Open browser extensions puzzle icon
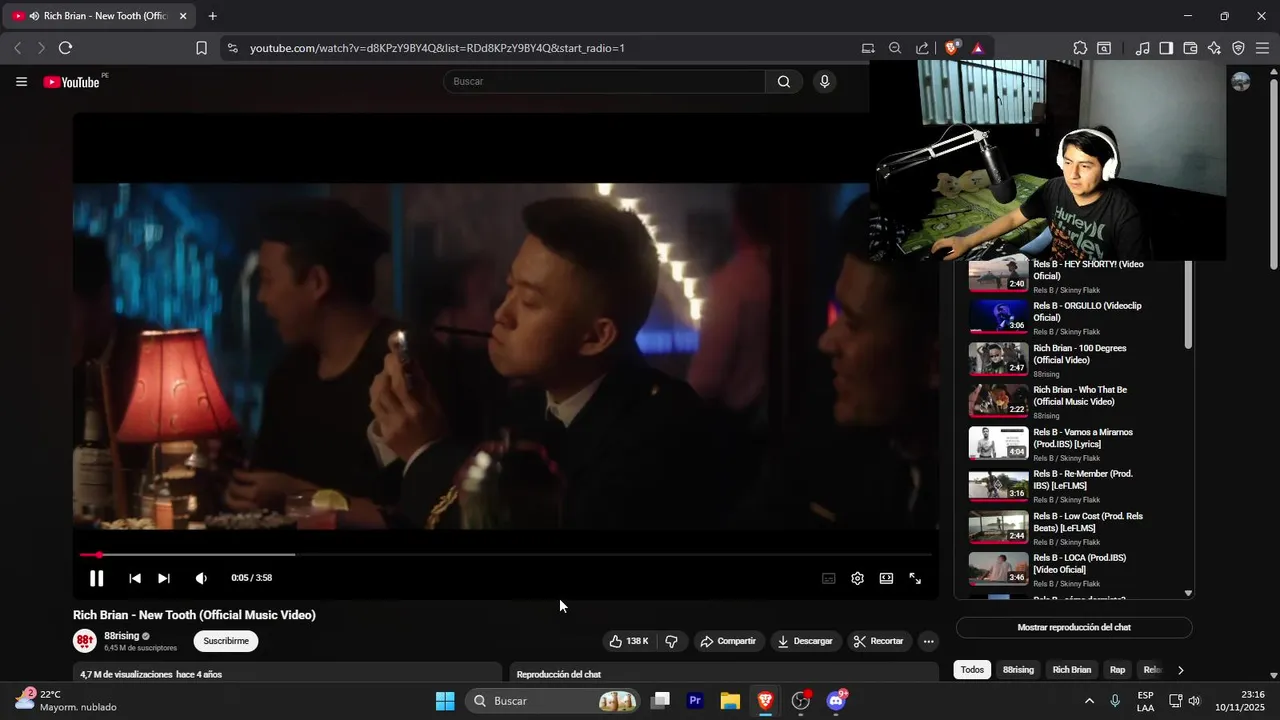Viewport: 1280px width, 720px height. [1080, 48]
